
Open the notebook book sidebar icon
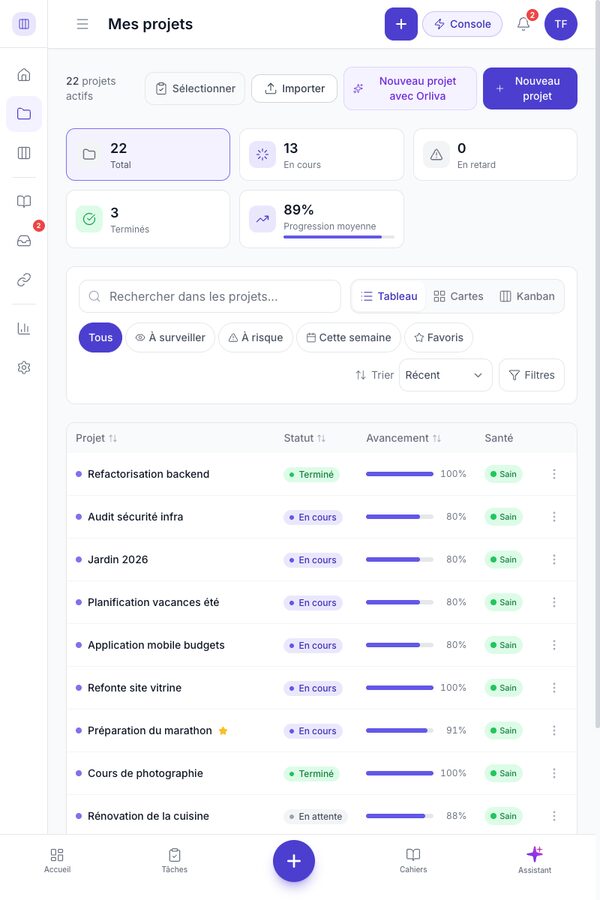(x=24, y=201)
